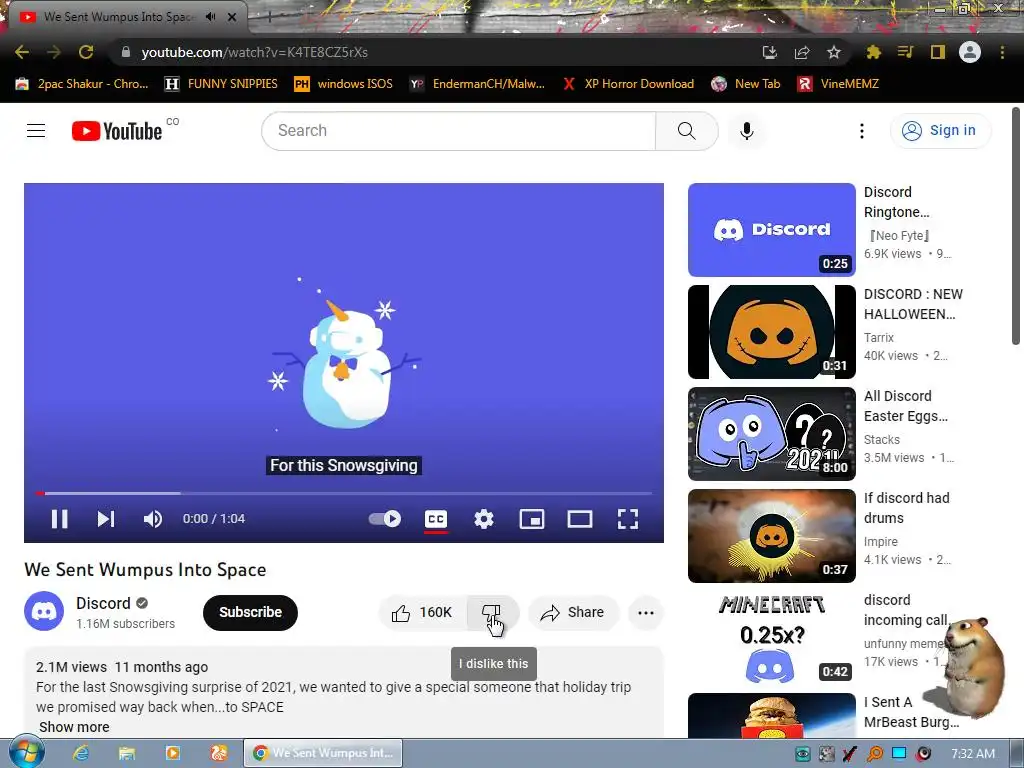The height and width of the screenshot is (768, 1024).
Task: Bookmark this tab star
Action: [834, 52]
